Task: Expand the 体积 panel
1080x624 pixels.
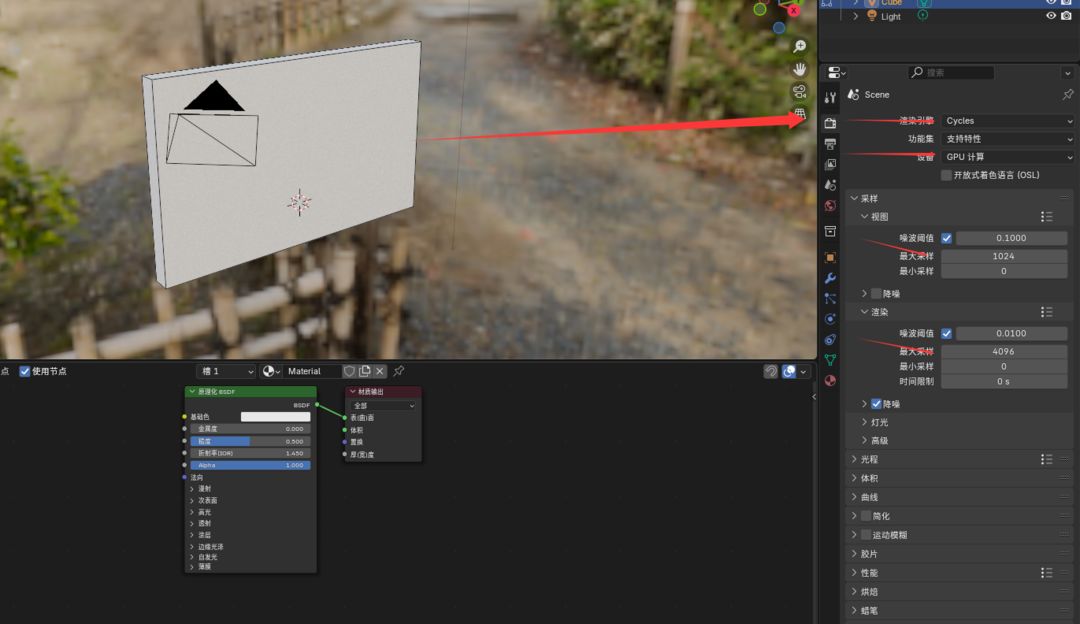Action: [x=854, y=478]
